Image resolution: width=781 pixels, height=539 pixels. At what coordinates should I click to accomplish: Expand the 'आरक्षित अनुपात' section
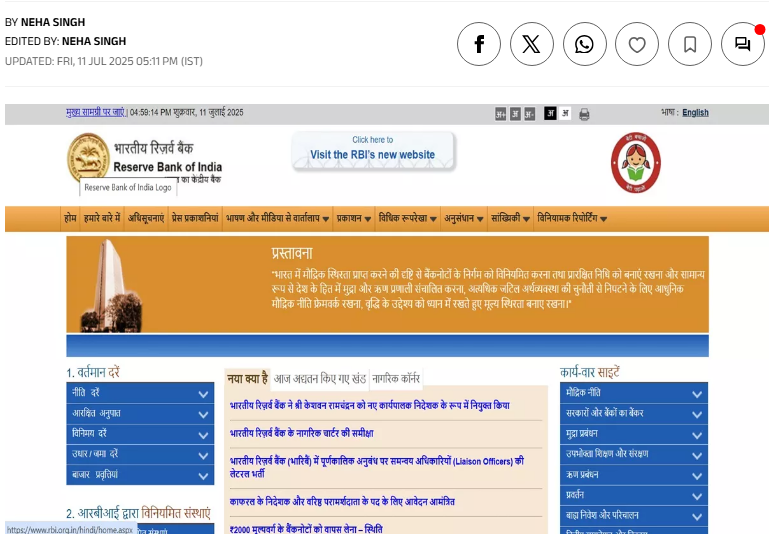140,413
